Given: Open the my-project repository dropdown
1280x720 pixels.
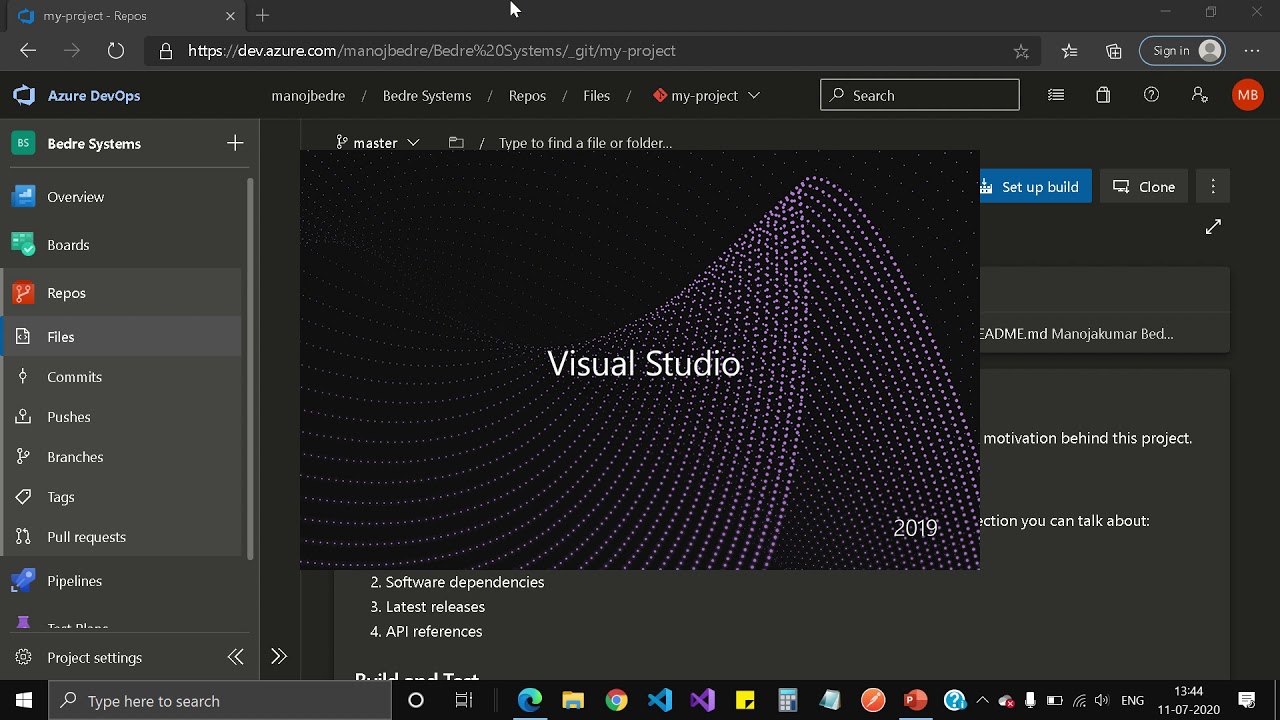Looking at the screenshot, I should [706, 96].
